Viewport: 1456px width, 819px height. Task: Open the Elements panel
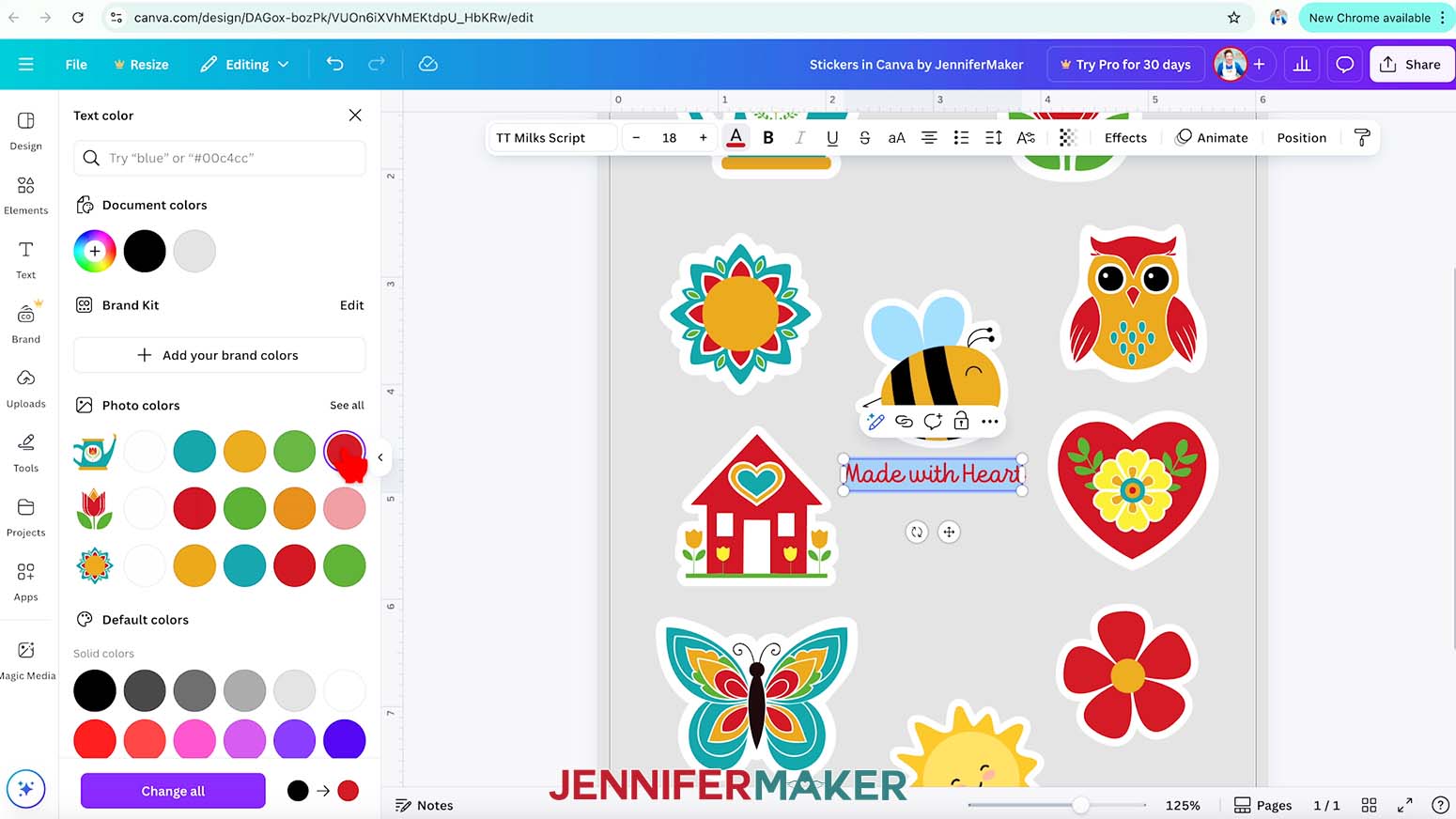pyautogui.click(x=26, y=195)
